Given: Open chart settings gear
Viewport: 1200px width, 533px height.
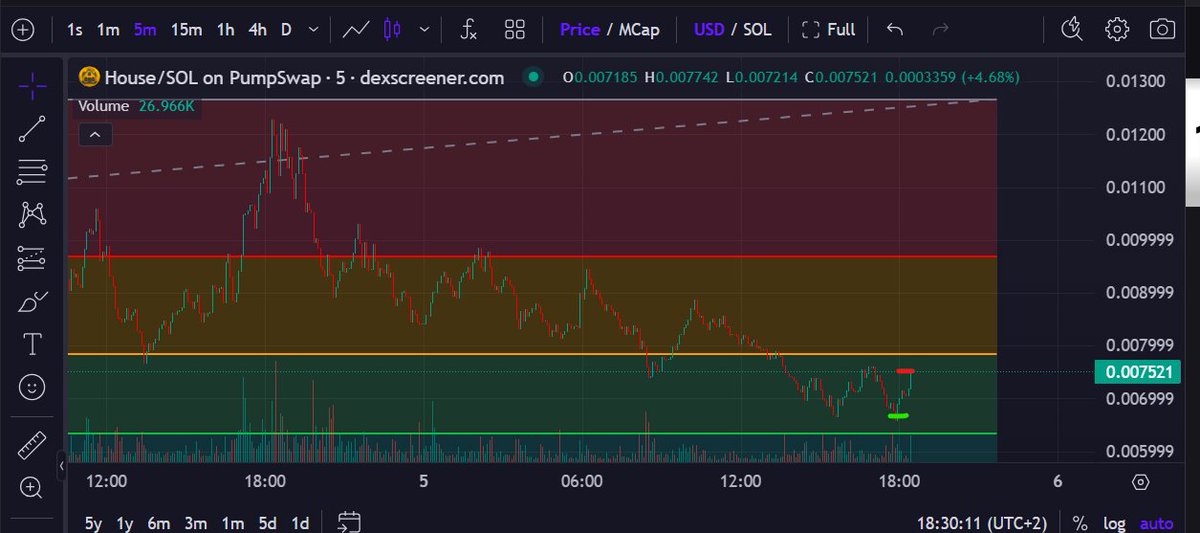Looking at the screenshot, I should click(x=1117, y=29).
